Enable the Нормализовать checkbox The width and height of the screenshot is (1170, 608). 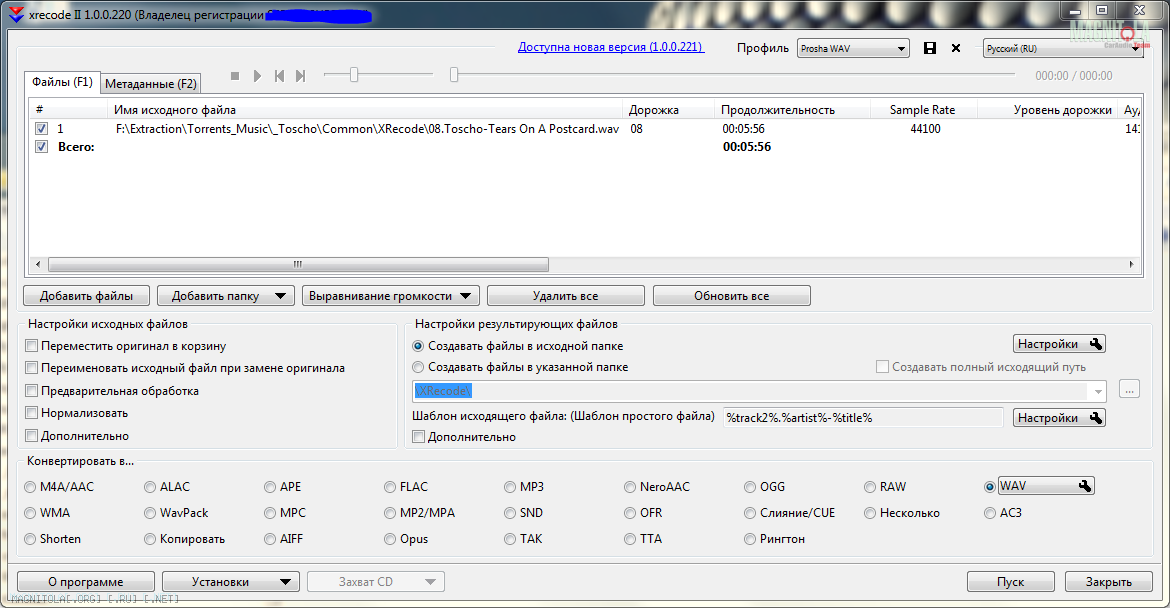pos(32,413)
